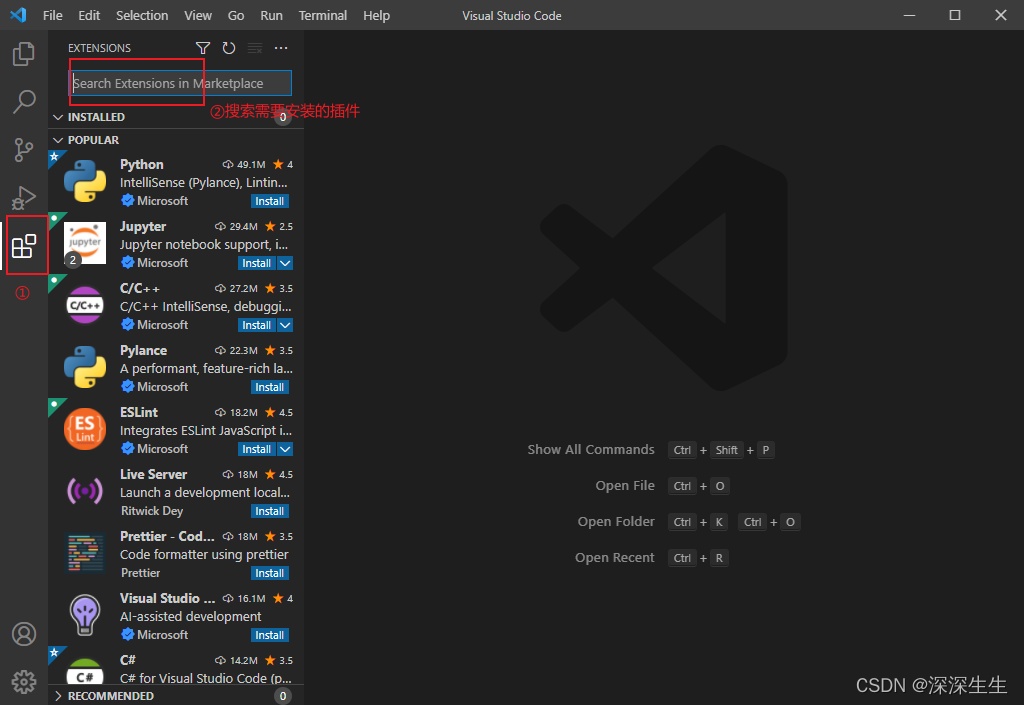
Task: Click the VS Code logo in title bar
Action: point(18,15)
